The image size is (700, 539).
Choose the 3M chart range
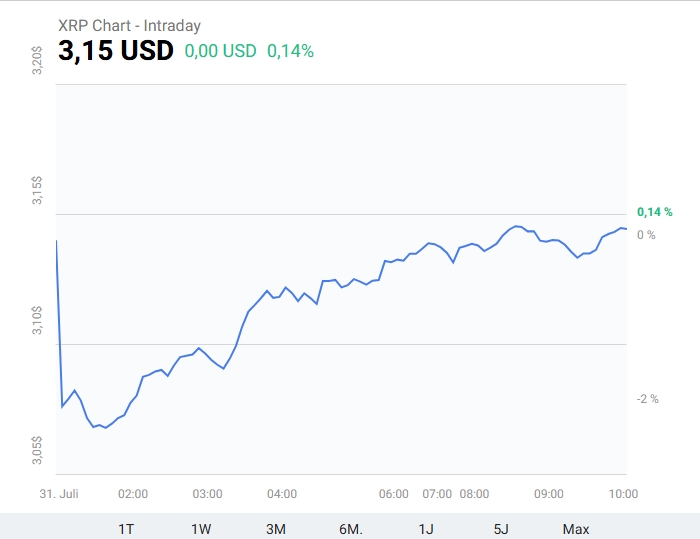pyautogui.click(x=276, y=529)
